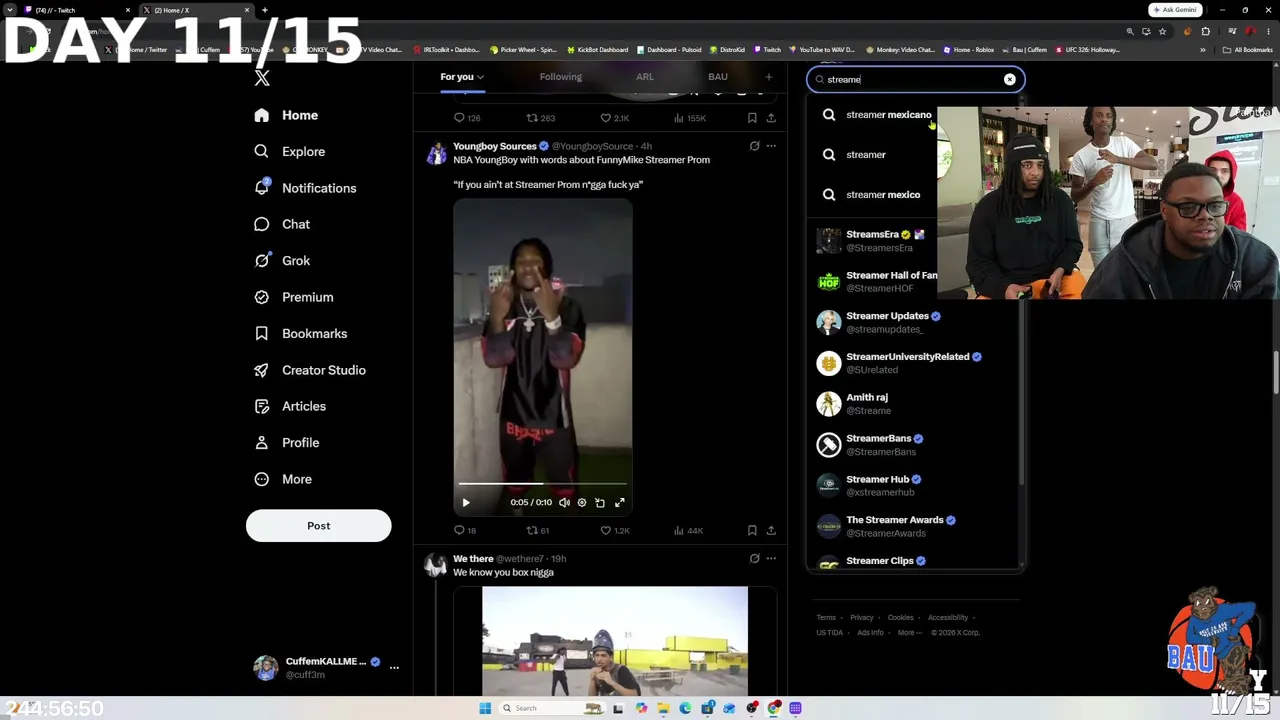Open the browser tab search dropdown
The image size is (1280, 720).
[10, 10]
